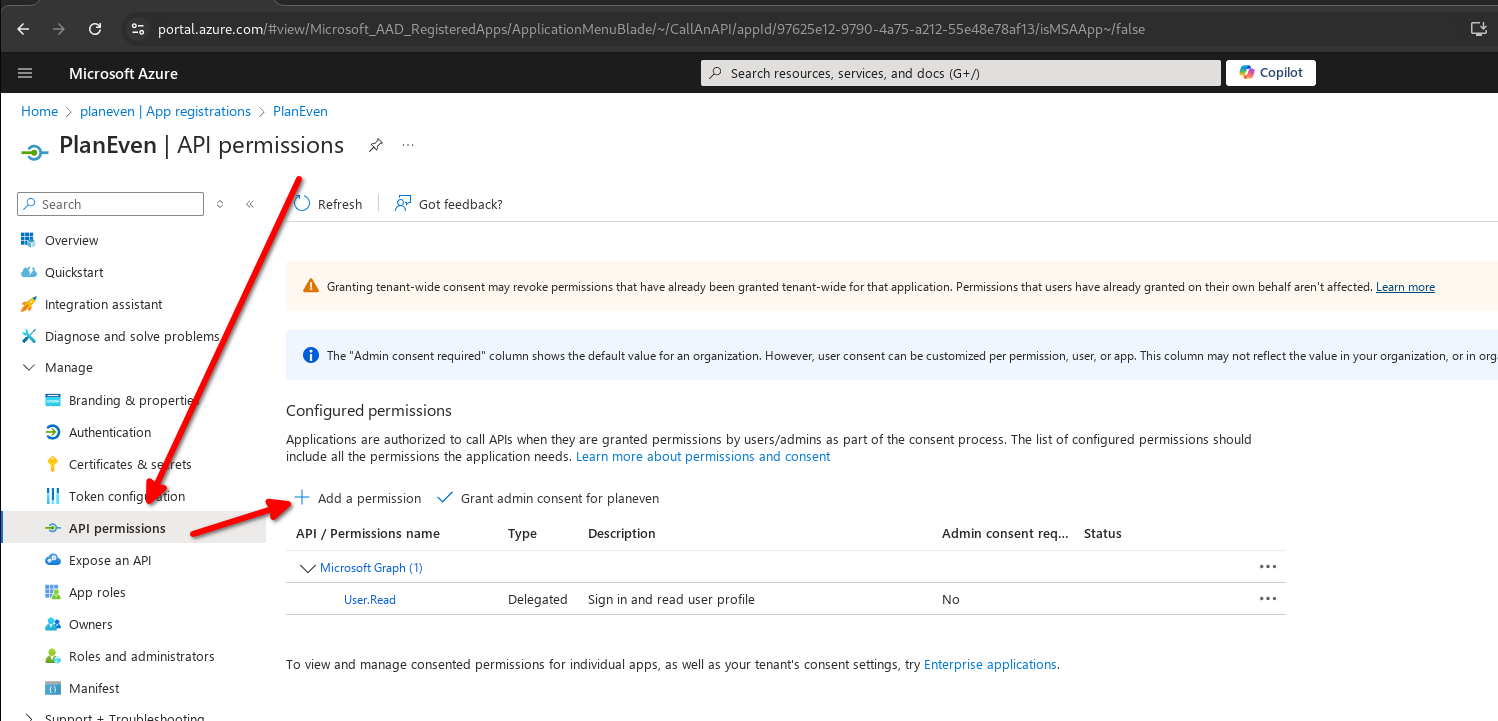Open Integration assistant in sidebar
1498x721 pixels.
click(x=104, y=304)
